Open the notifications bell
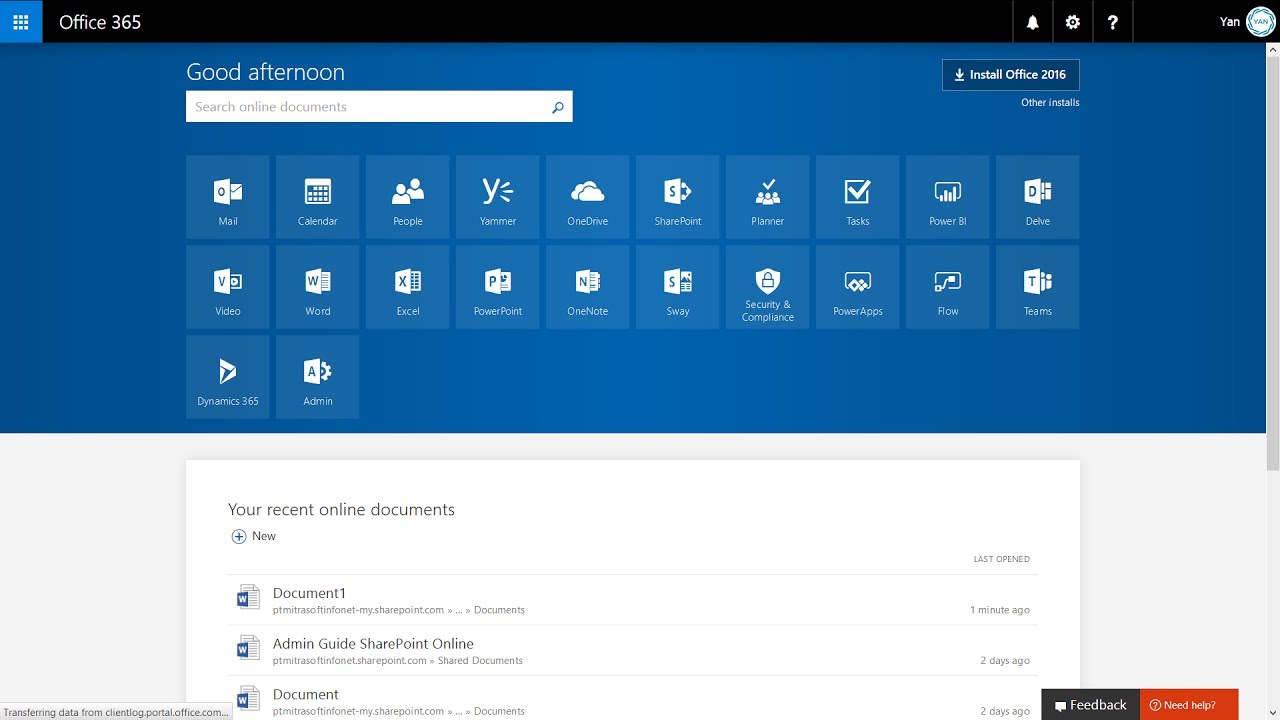The image size is (1280, 720). pyautogui.click(x=1033, y=22)
